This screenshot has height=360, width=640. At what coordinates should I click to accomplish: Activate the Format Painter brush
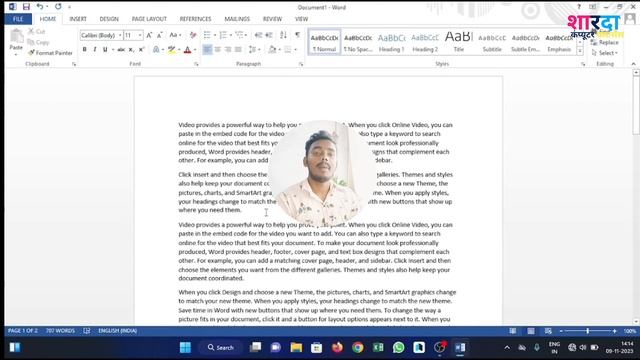(x=50, y=53)
